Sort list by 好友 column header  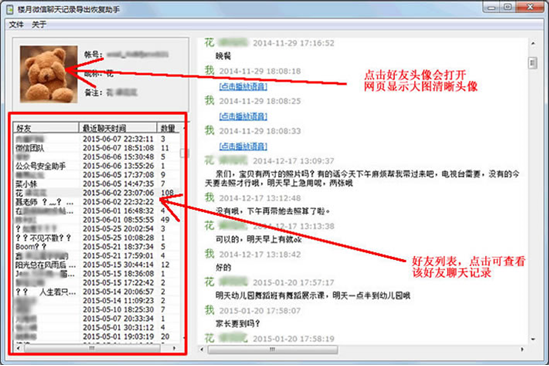(x=46, y=128)
